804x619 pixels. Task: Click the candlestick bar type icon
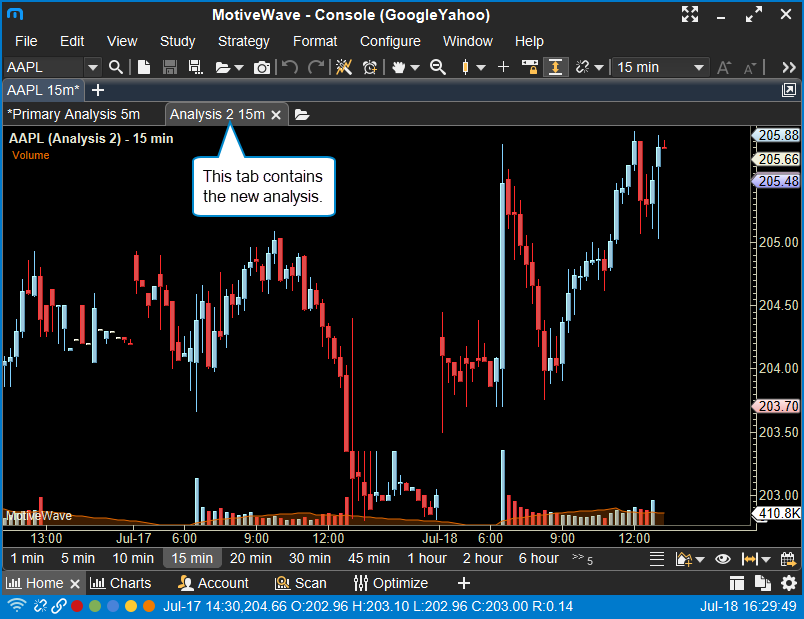pos(465,67)
